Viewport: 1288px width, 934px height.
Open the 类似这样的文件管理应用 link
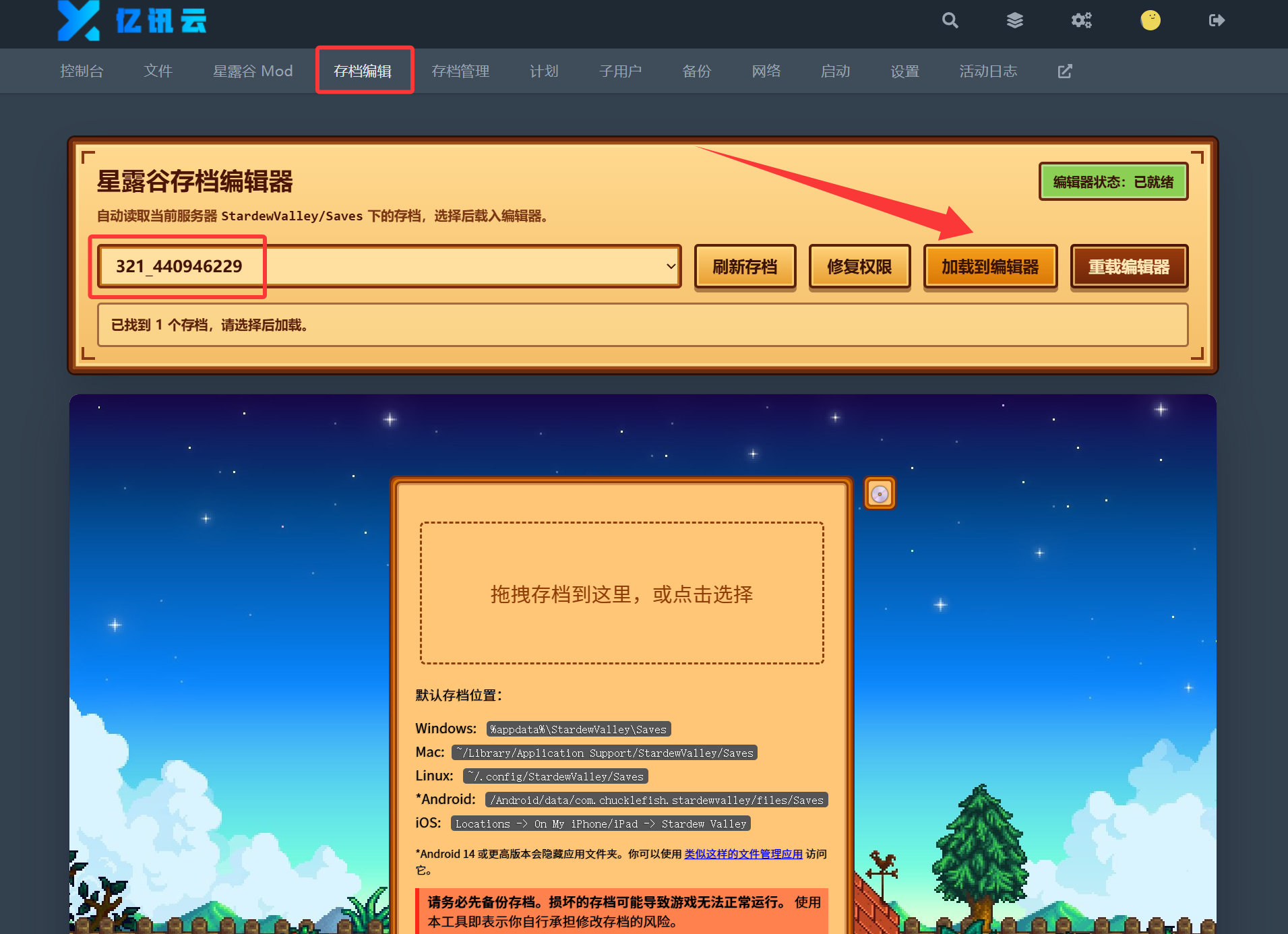(x=743, y=854)
